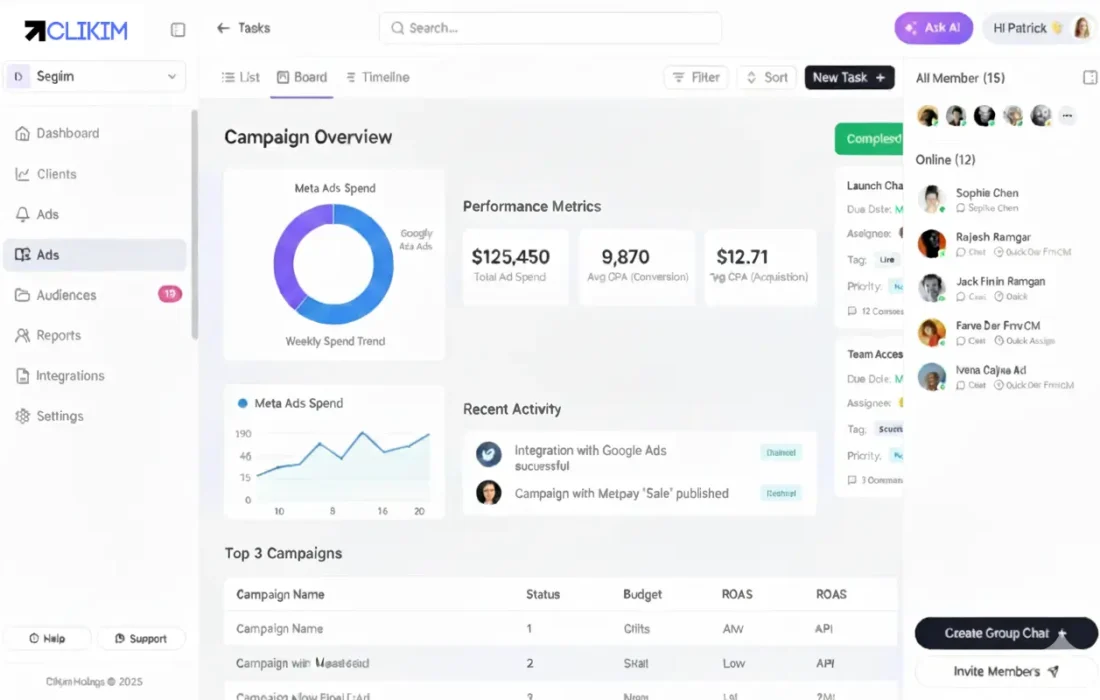Open the Sort options
The width and height of the screenshot is (1100, 700).
coord(766,77)
